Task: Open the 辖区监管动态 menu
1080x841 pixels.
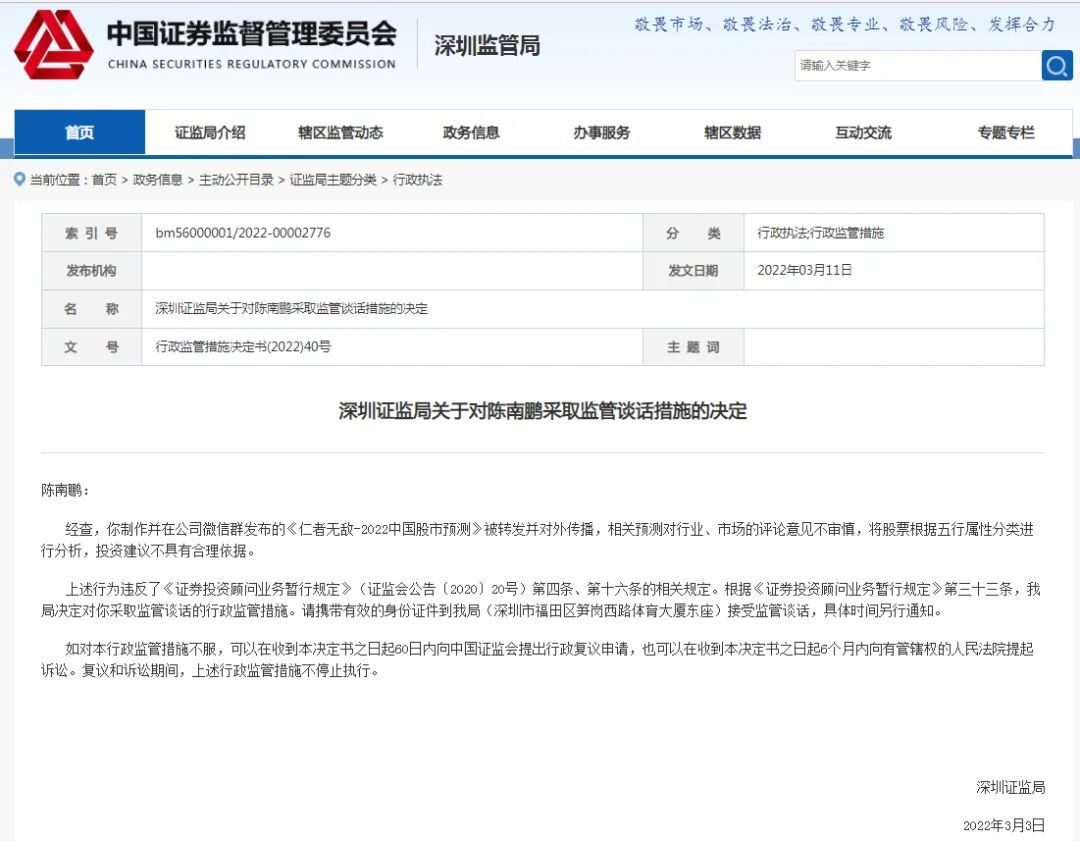Action: click(x=342, y=131)
